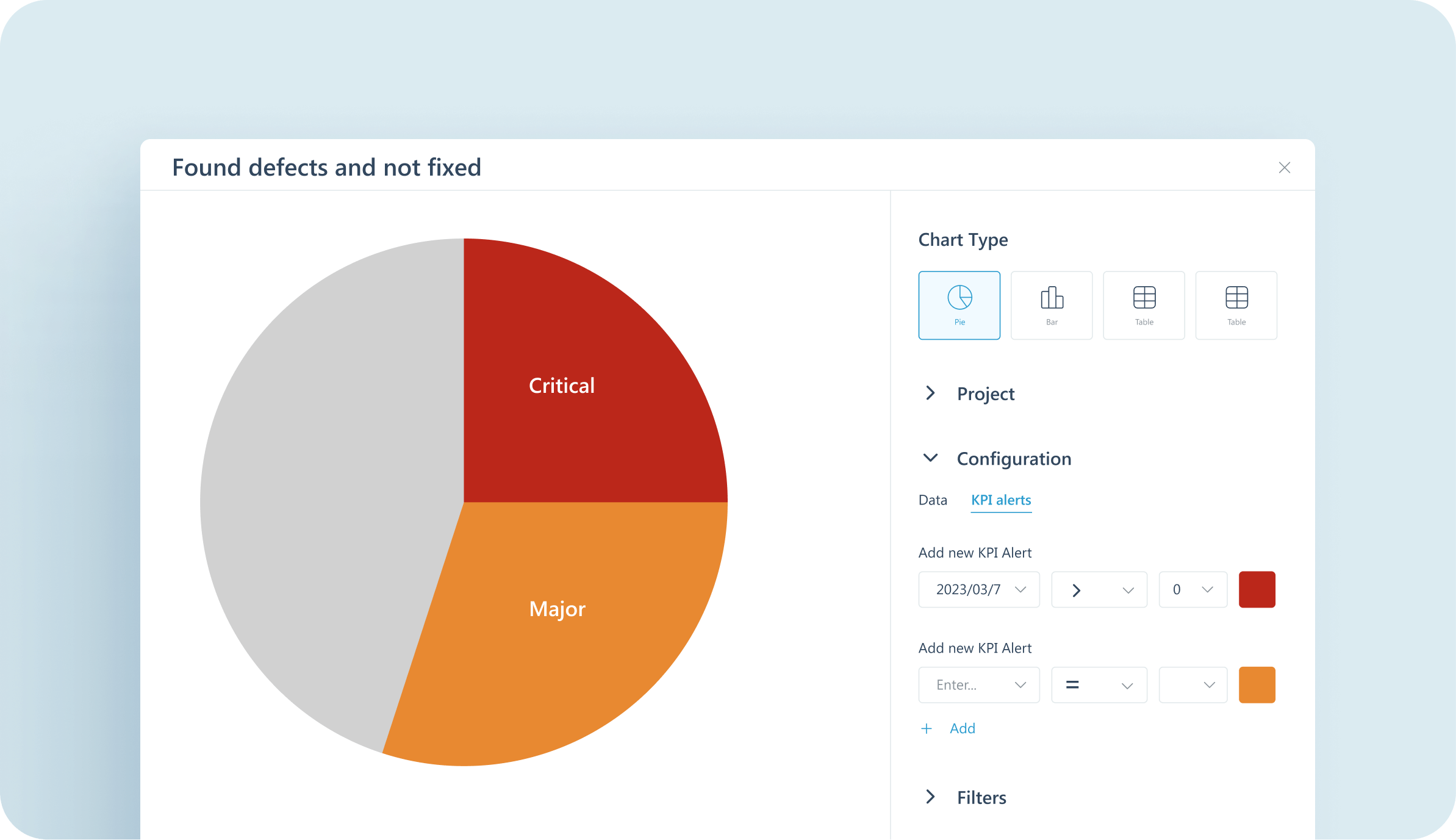Select the first Table chart type
This screenshot has width=1456, height=840.
1143,305
